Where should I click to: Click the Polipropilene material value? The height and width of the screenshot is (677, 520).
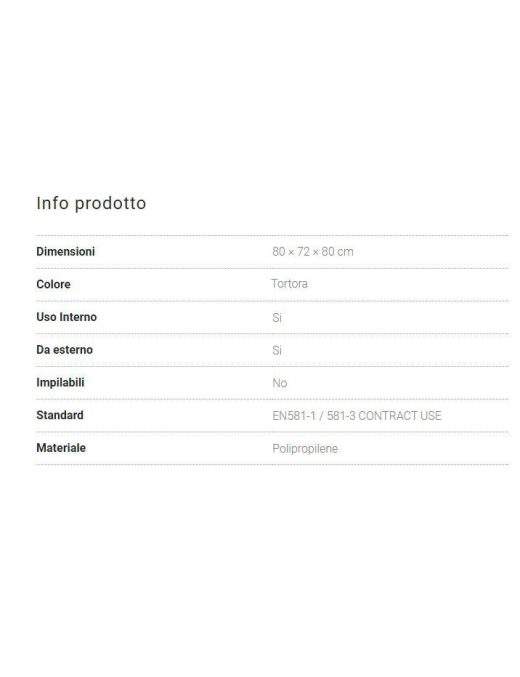pos(305,449)
